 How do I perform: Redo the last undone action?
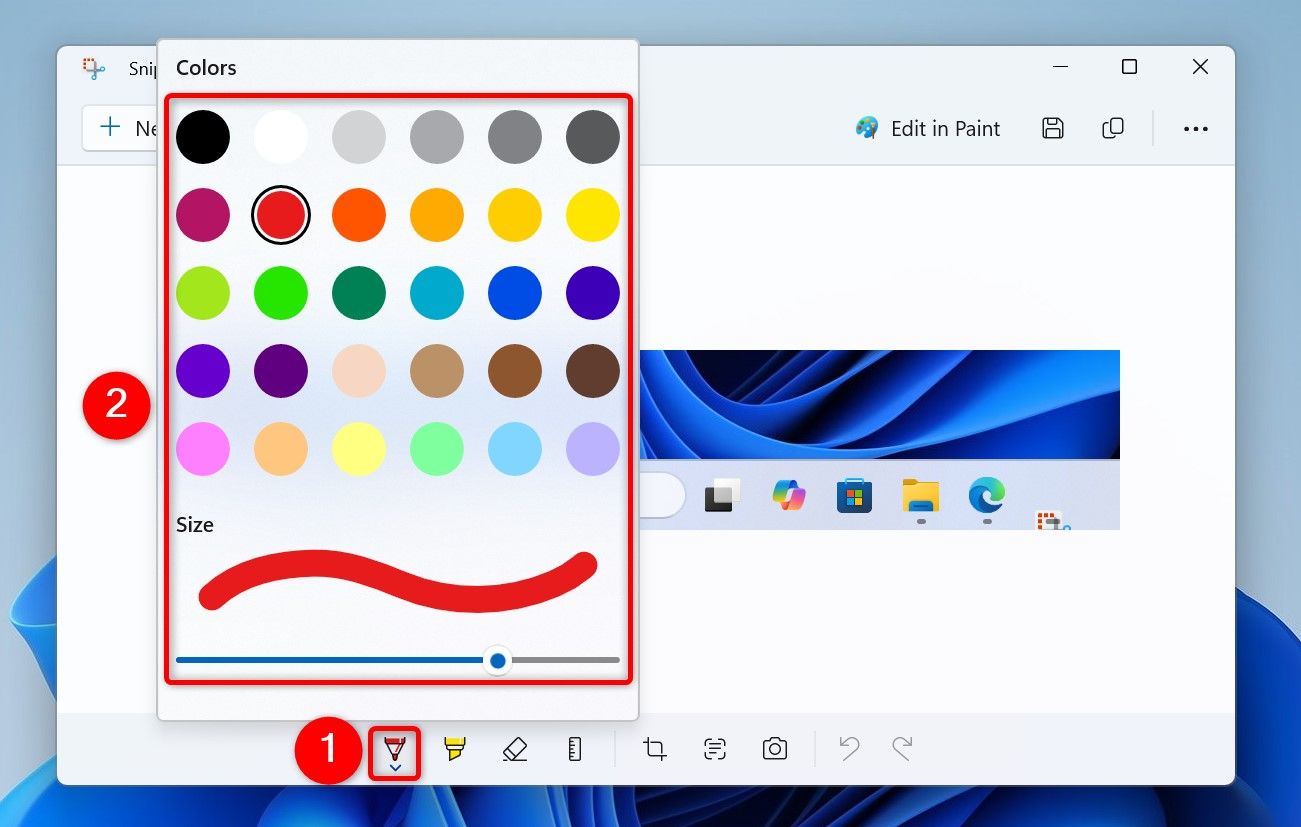tap(898, 748)
